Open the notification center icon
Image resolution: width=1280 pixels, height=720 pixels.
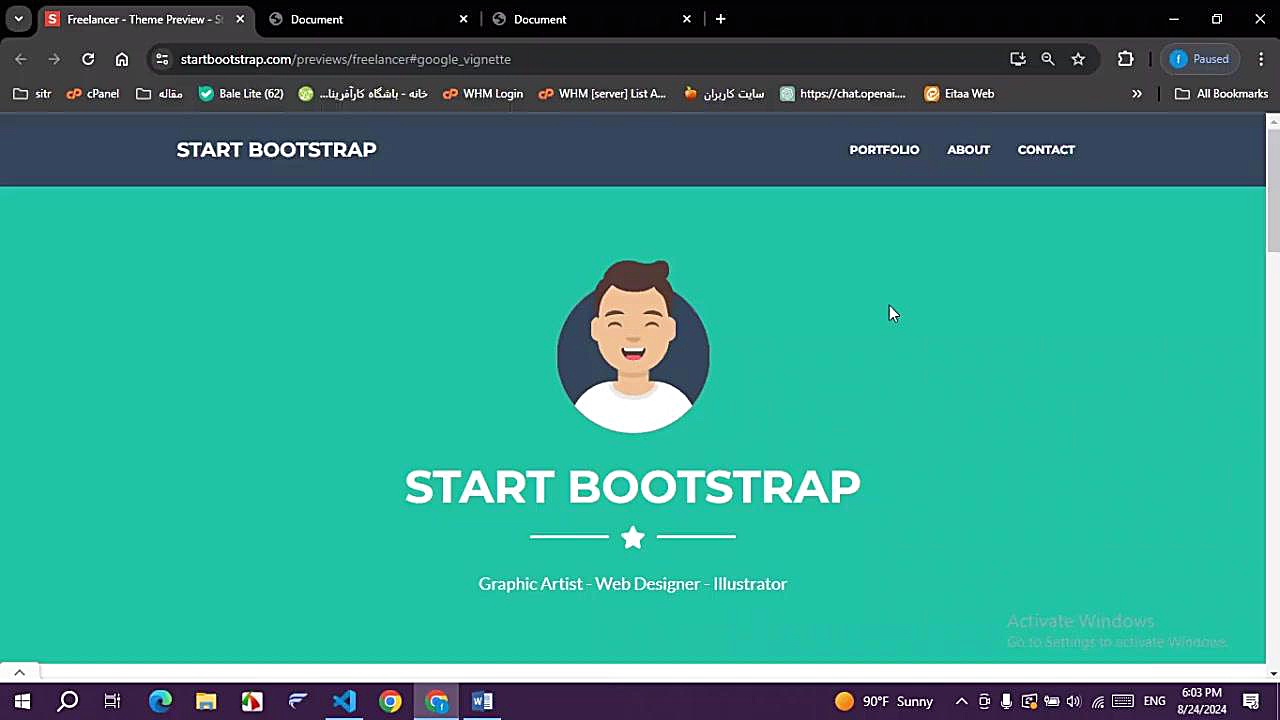pyautogui.click(x=1251, y=701)
